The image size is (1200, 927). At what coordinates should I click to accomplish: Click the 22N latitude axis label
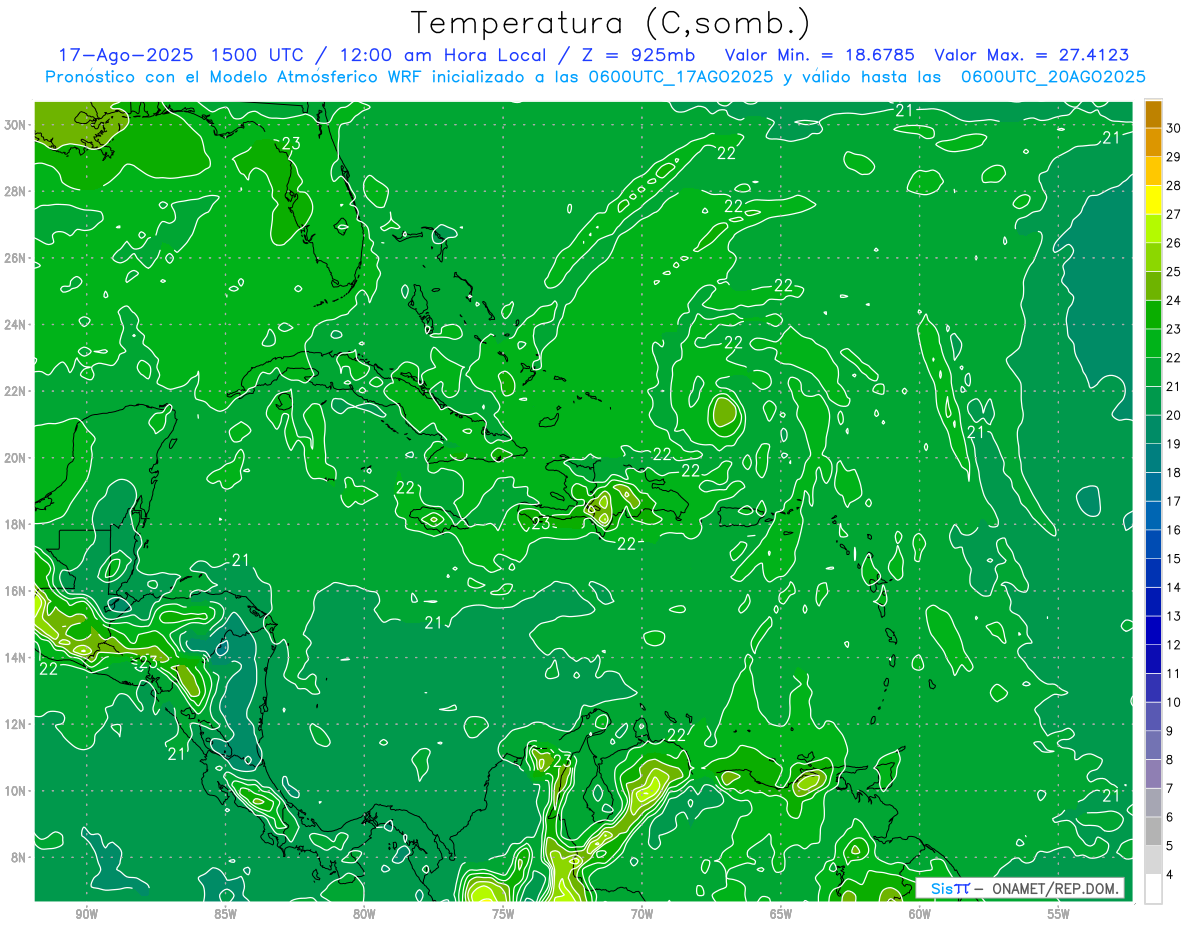(x=16, y=391)
